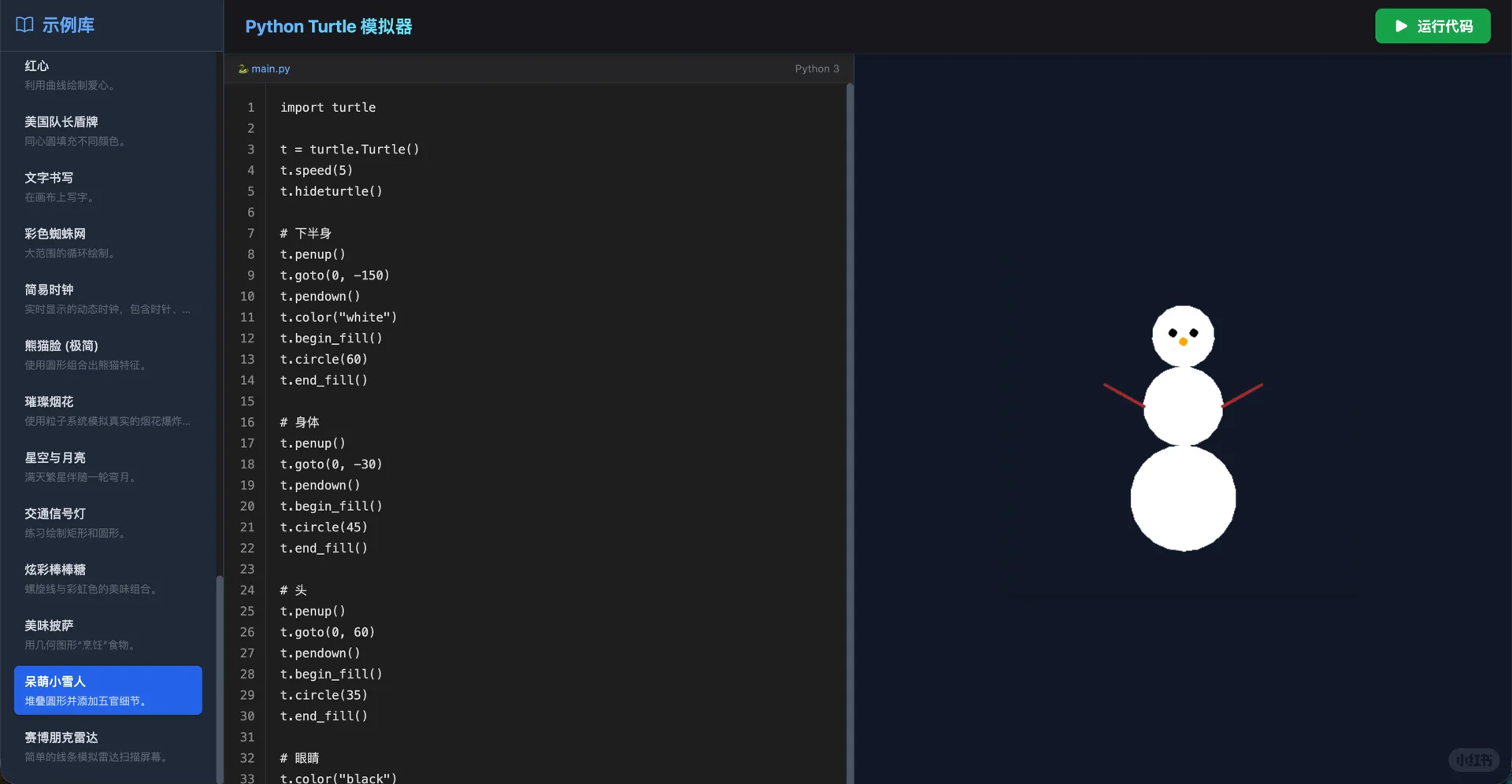The height and width of the screenshot is (784, 1512).
Task: Select the 交通信号灯 traffic light example
Action: pyautogui.click(x=108, y=522)
